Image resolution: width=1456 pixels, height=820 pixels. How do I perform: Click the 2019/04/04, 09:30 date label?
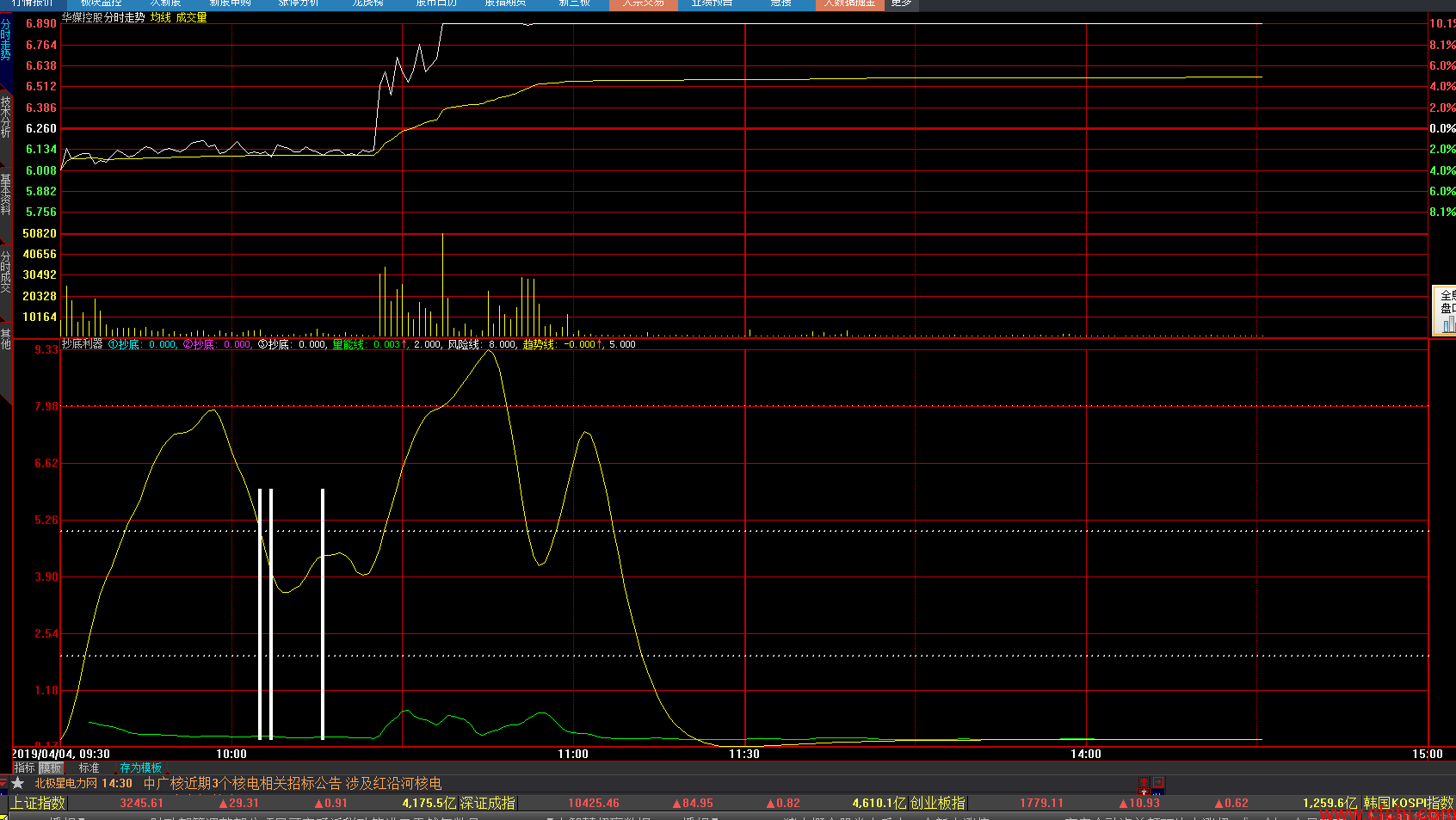point(61,754)
